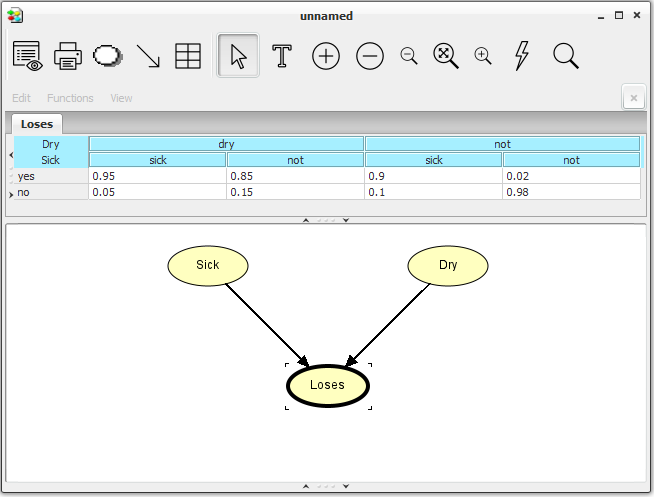Click the large search magnifier icon
Screen dimensions: 654x497
pyautogui.click(x=566, y=56)
